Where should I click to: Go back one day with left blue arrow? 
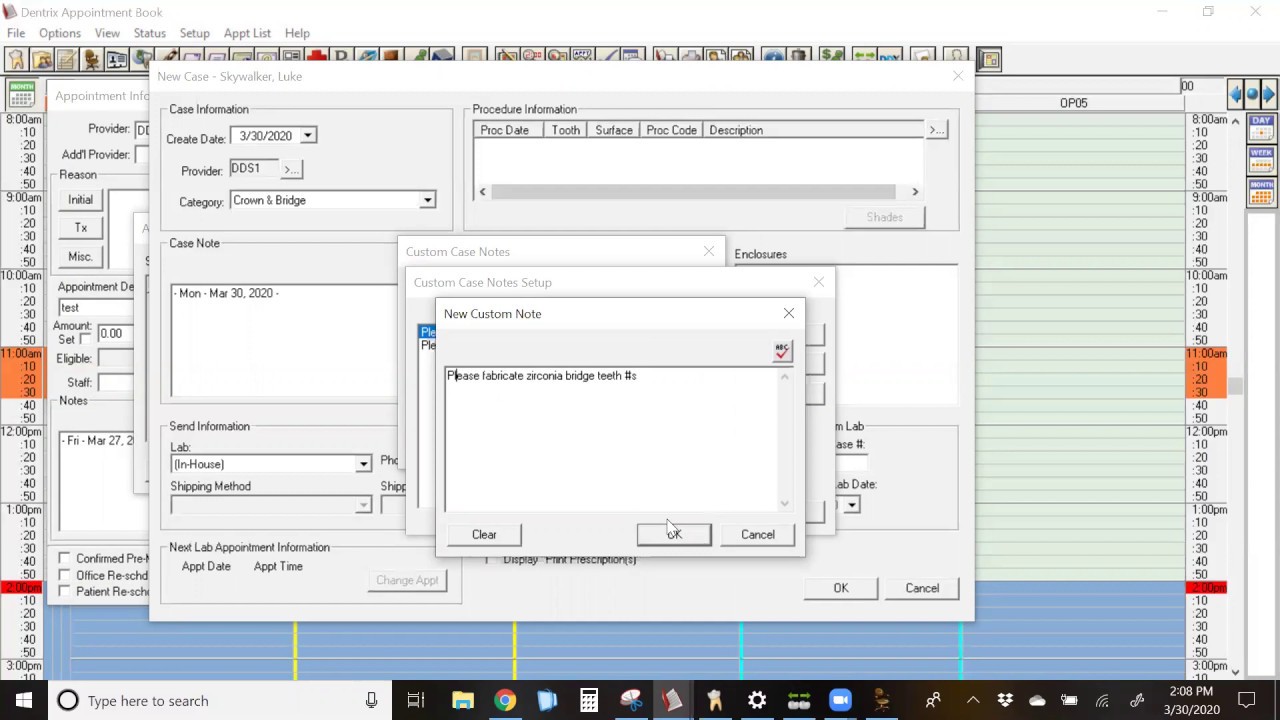point(1236,95)
